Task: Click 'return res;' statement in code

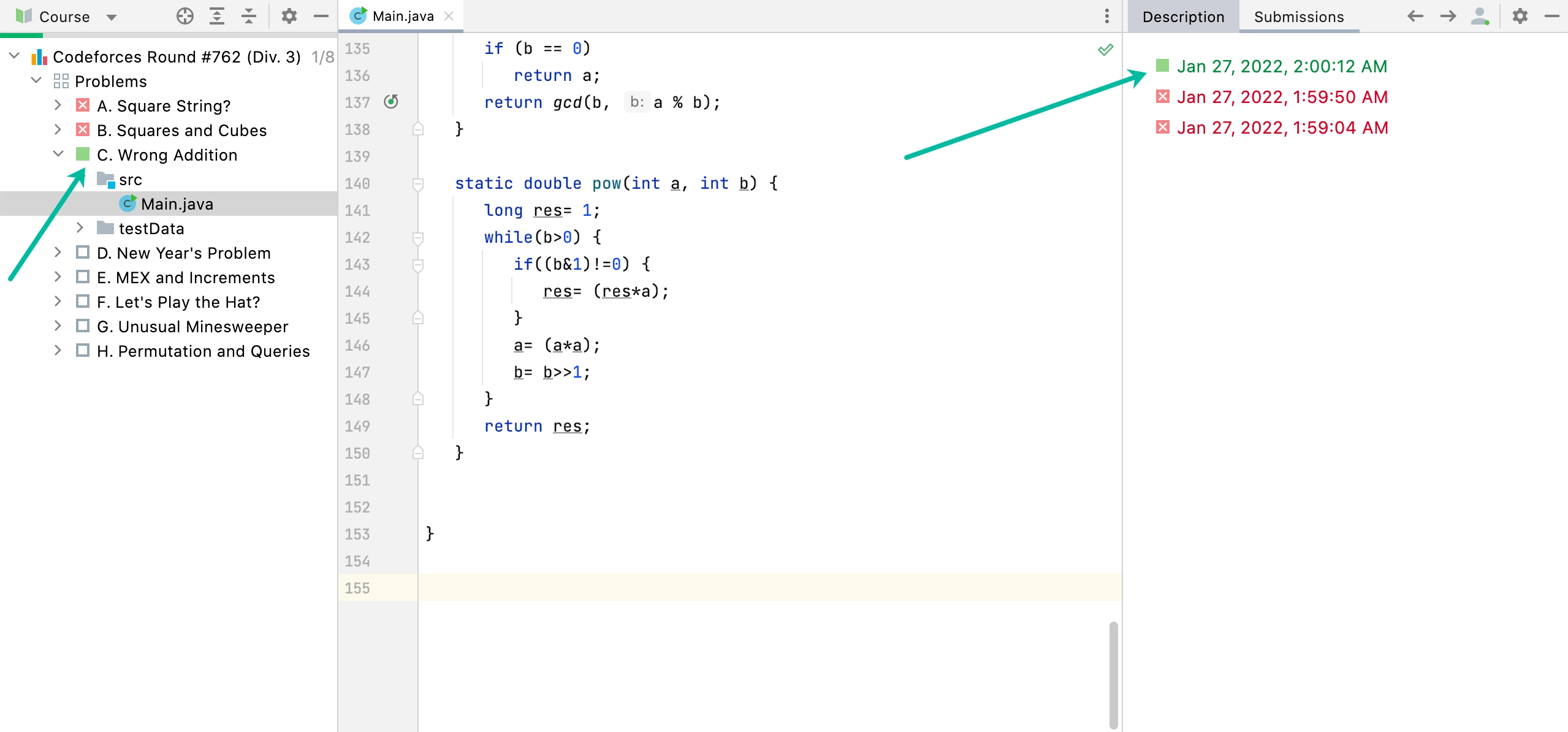Action: pos(537,426)
